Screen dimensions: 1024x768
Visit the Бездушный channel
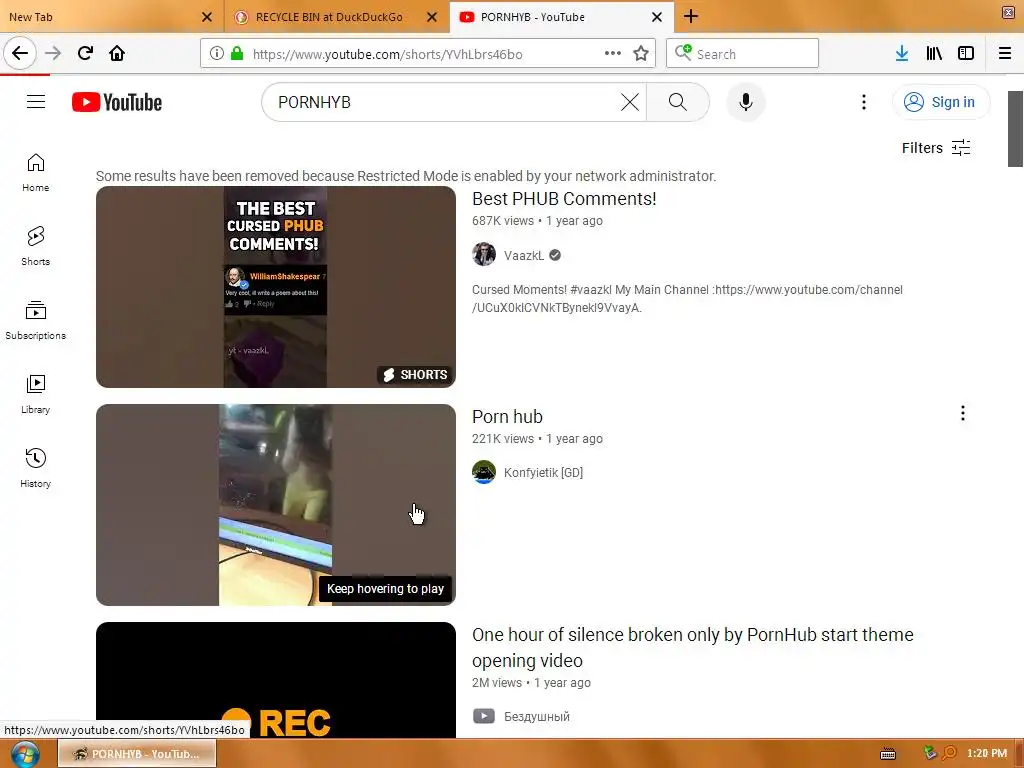537,716
